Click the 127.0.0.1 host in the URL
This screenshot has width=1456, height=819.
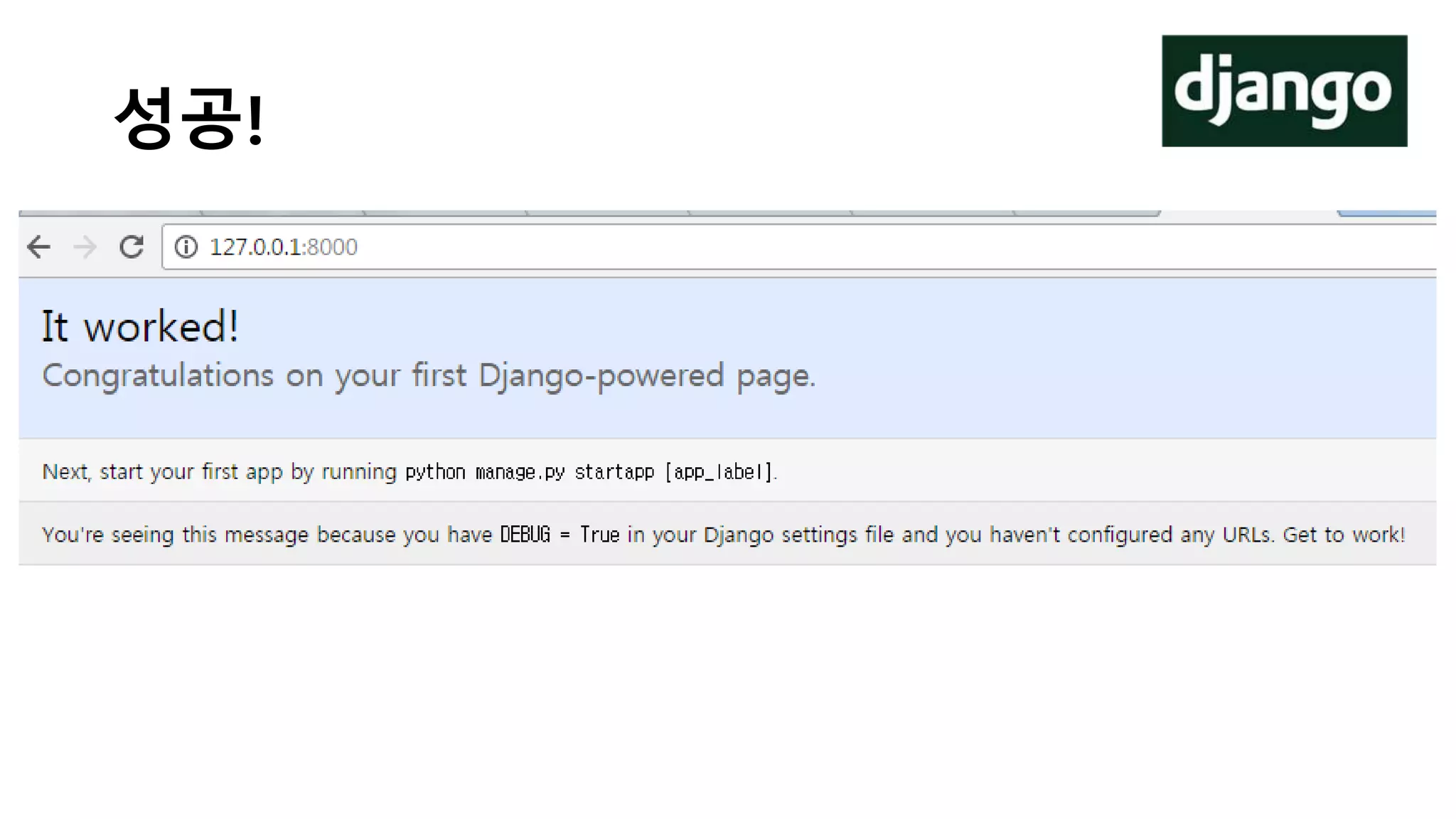pos(255,247)
